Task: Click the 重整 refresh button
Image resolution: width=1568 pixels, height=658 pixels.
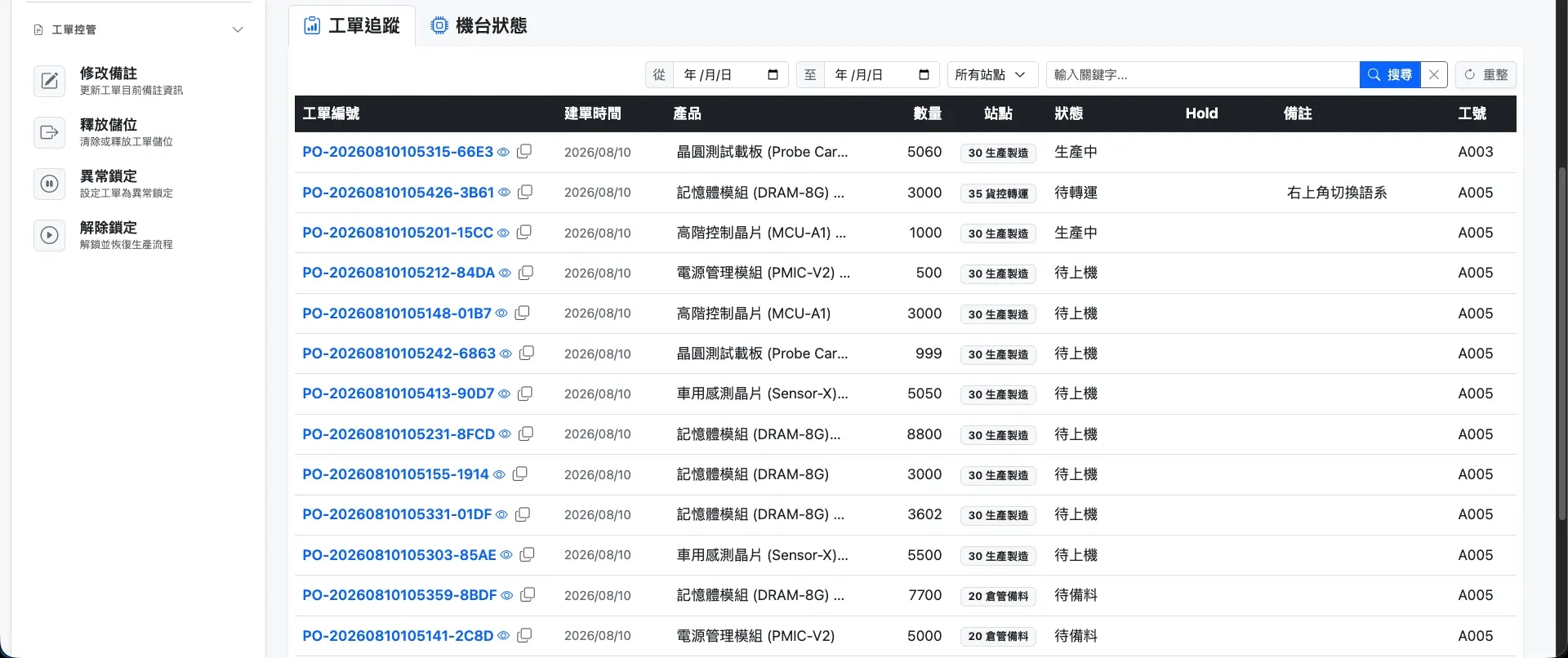Action: [x=1486, y=75]
